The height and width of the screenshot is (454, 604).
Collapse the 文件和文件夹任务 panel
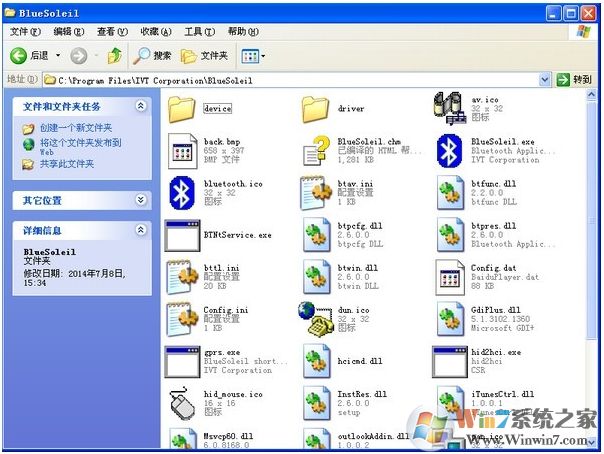pyautogui.click(x=141, y=106)
